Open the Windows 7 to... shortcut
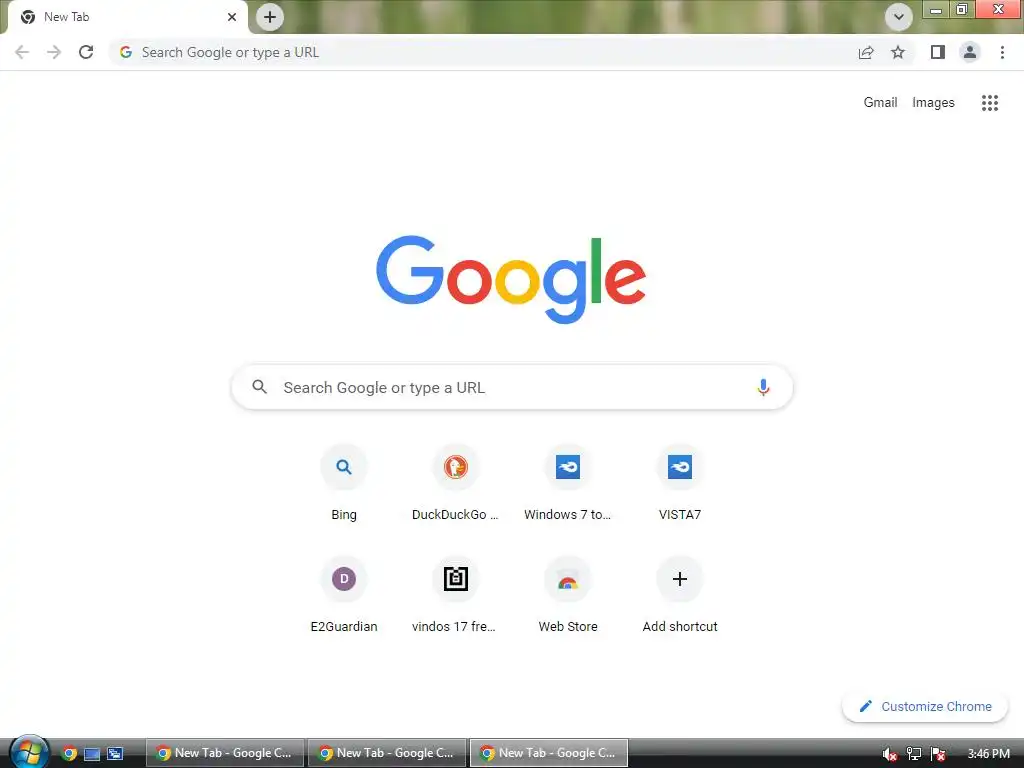The height and width of the screenshot is (768, 1024). [568, 484]
